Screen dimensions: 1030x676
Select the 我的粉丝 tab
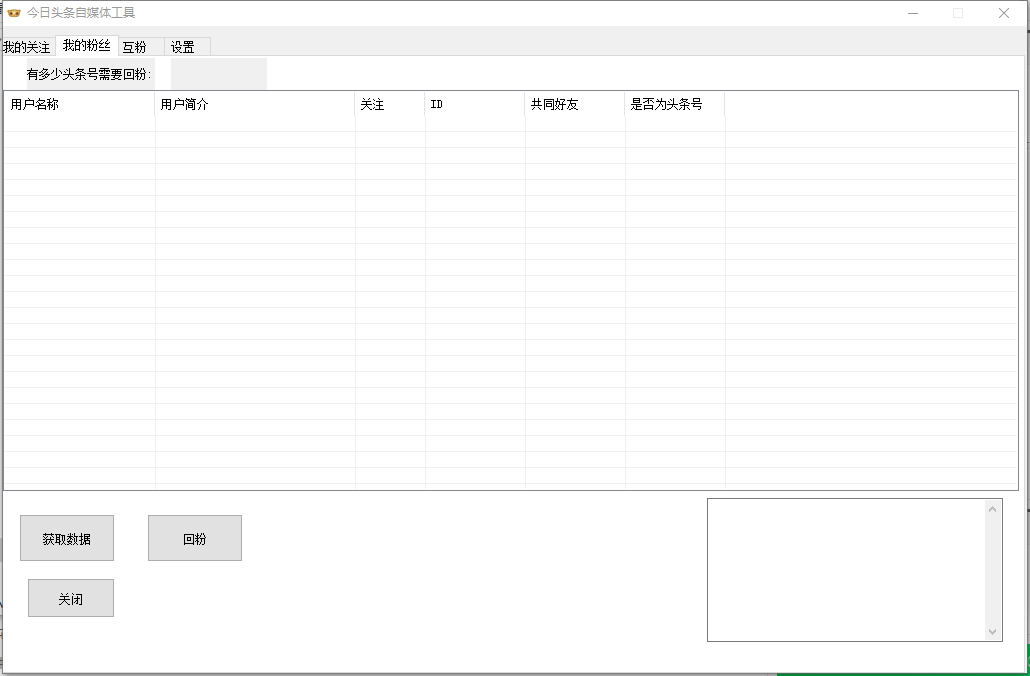(x=89, y=45)
